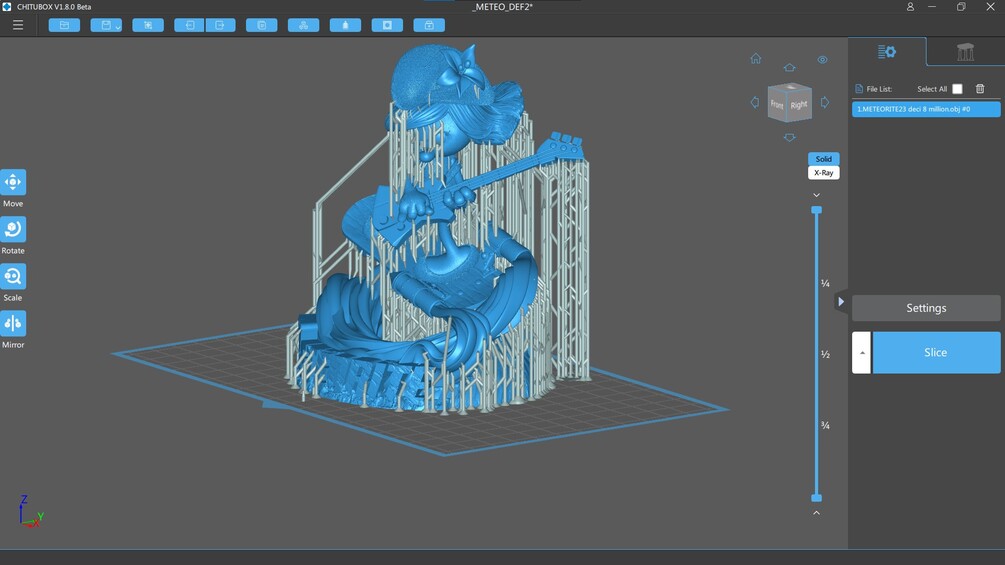Collapse the right panel with triangle arrow
Image resolution: width=1005 pixels, height=565 pixels.
pos(841,302)
